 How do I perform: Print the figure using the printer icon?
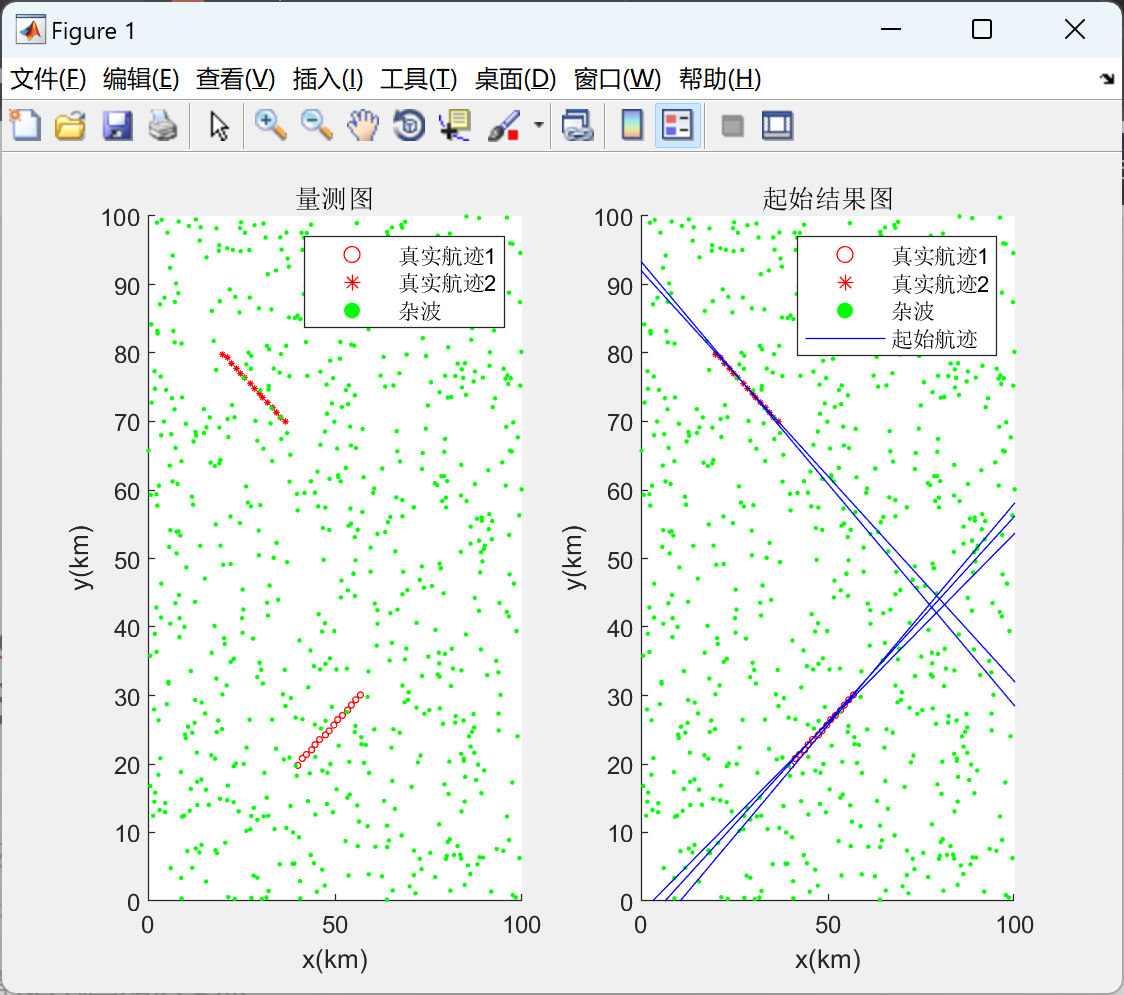[163, 125]
